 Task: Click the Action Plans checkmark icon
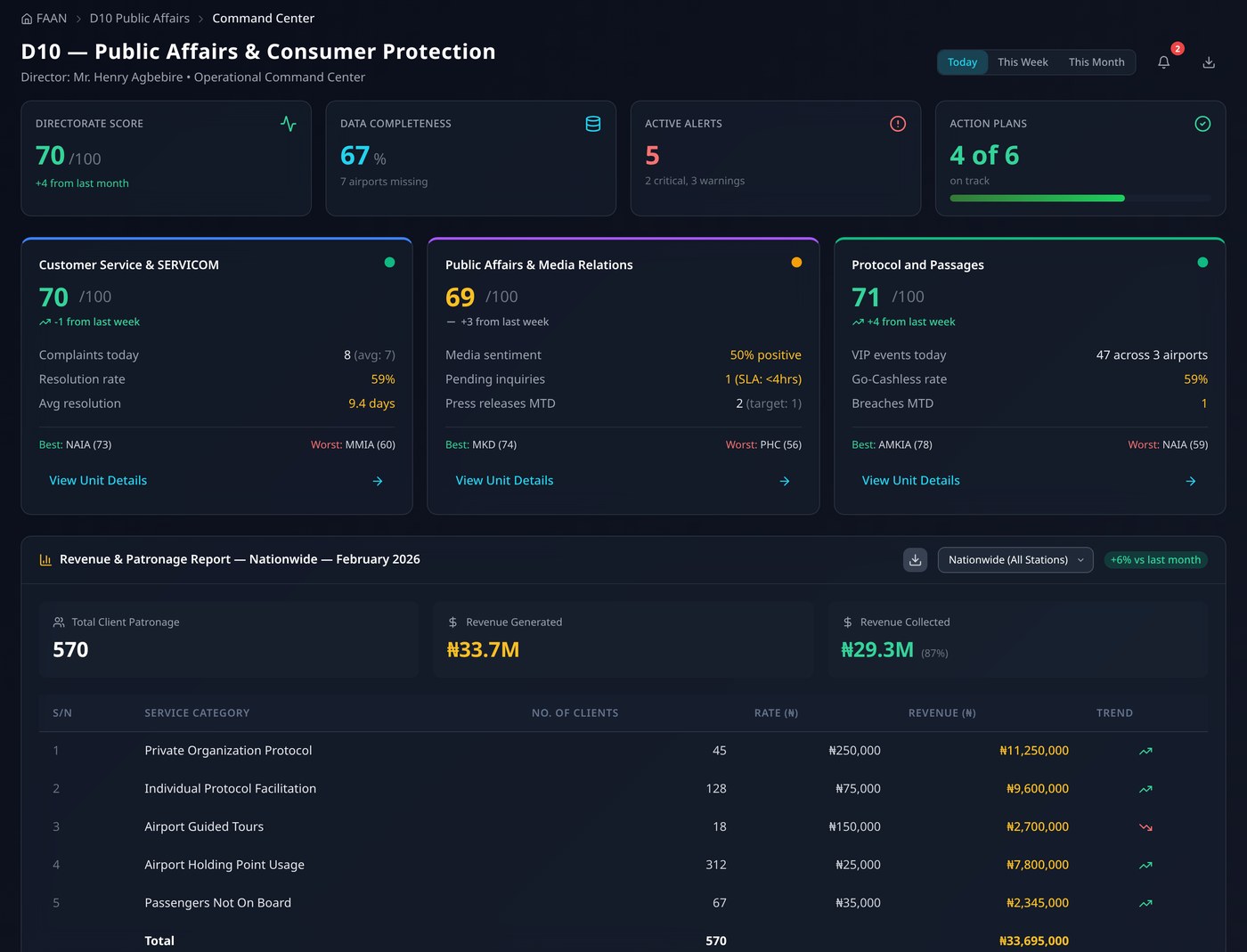click(1202, 124)
